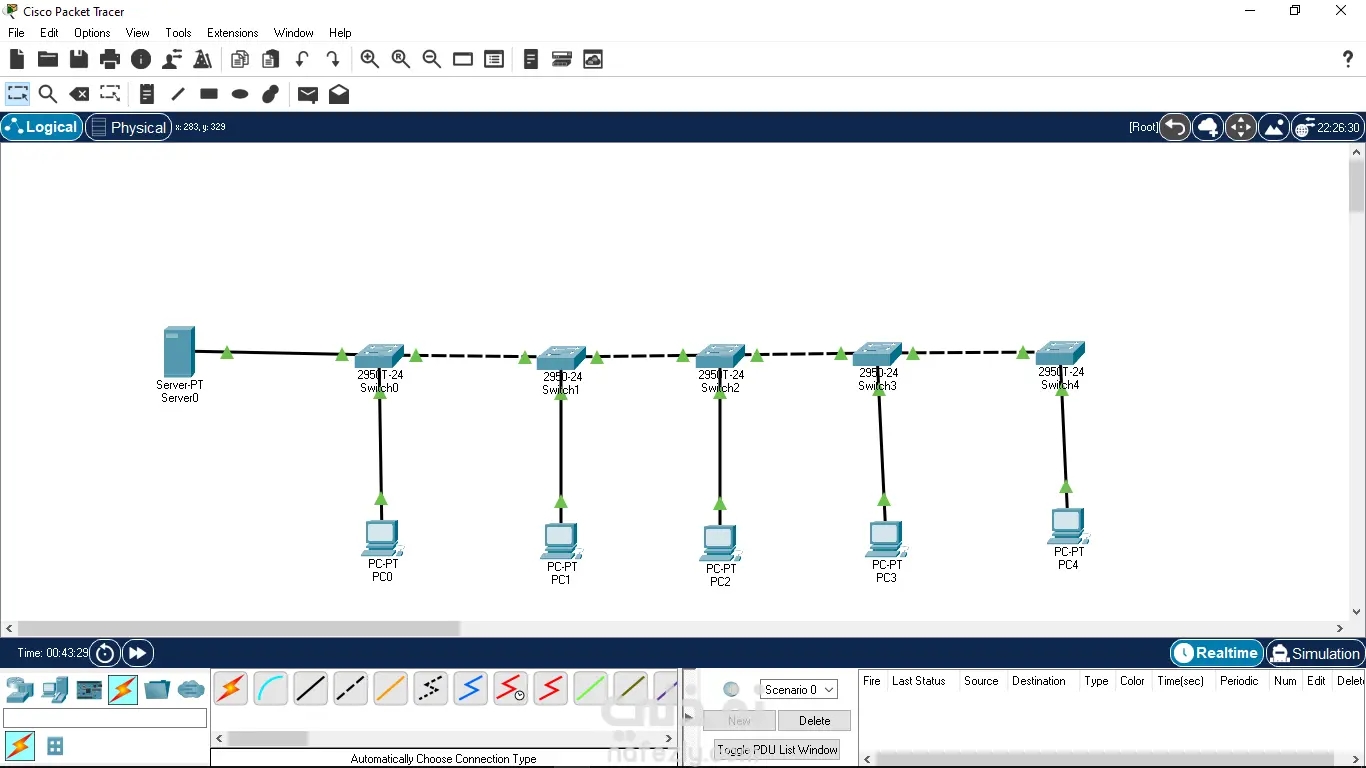
Task: Click Toggle PDU List Window button
Action: point(777,750)
